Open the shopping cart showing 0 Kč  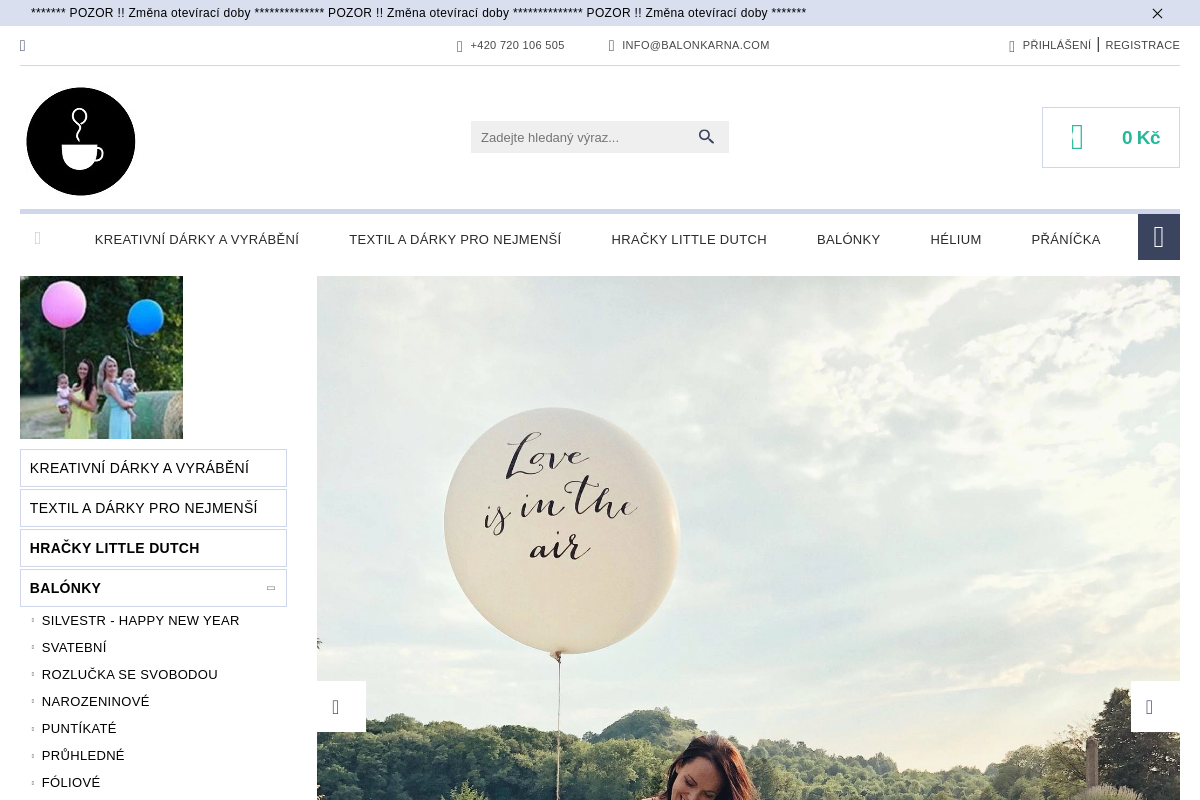[x=1110, y=138]
